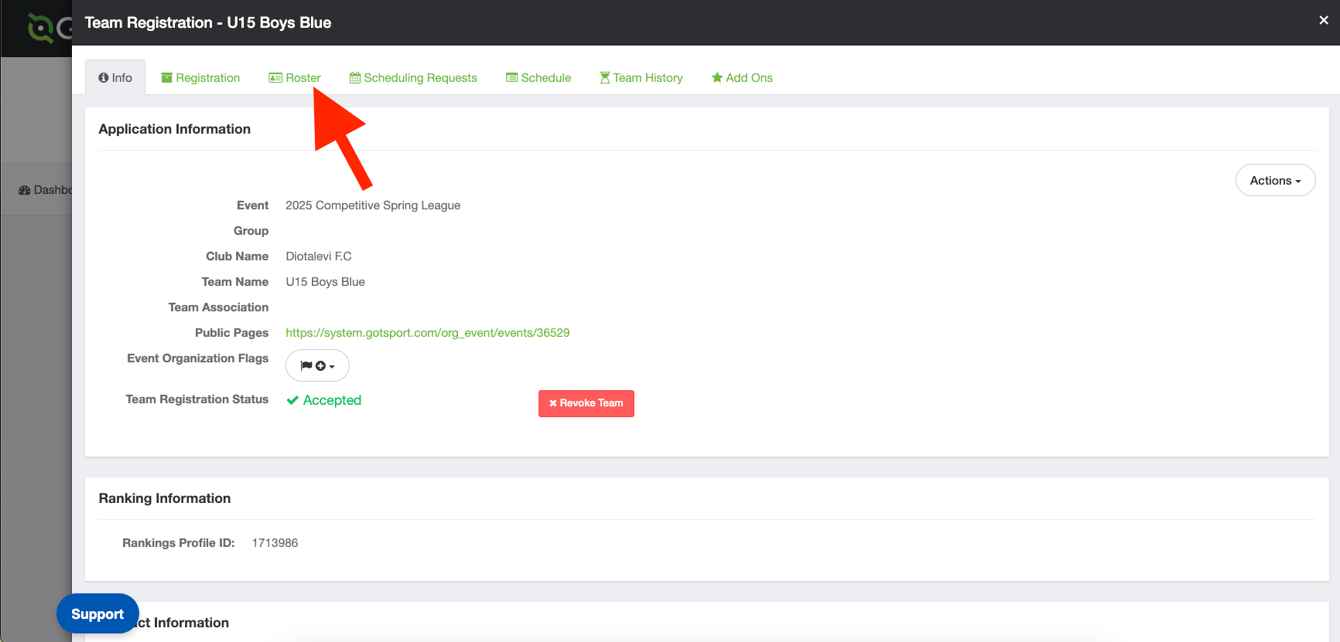Viewport: 1340px width, 642px height.
Task: Open the Roster tab
Action: [x=295, y=78]
